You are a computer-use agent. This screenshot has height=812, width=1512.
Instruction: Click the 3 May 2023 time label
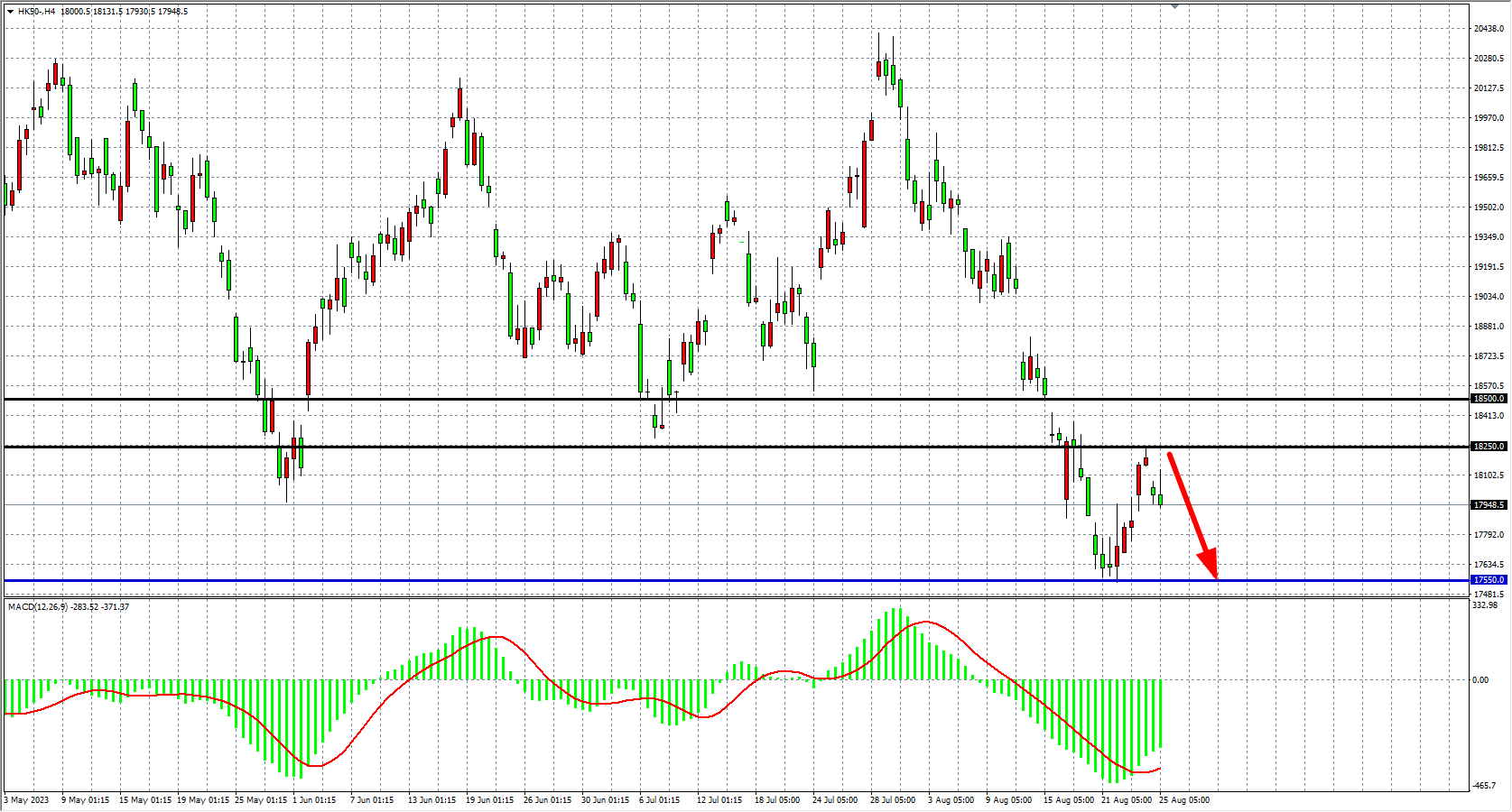[27, 800]
